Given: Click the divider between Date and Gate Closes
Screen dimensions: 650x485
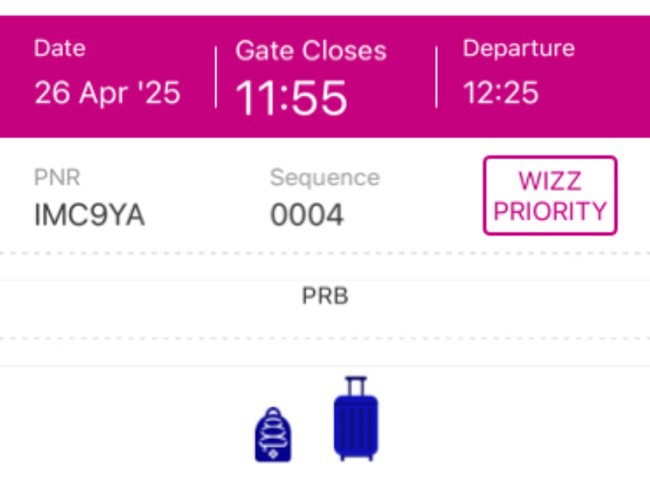Looking at the screenshot, I should pos(216,75).
